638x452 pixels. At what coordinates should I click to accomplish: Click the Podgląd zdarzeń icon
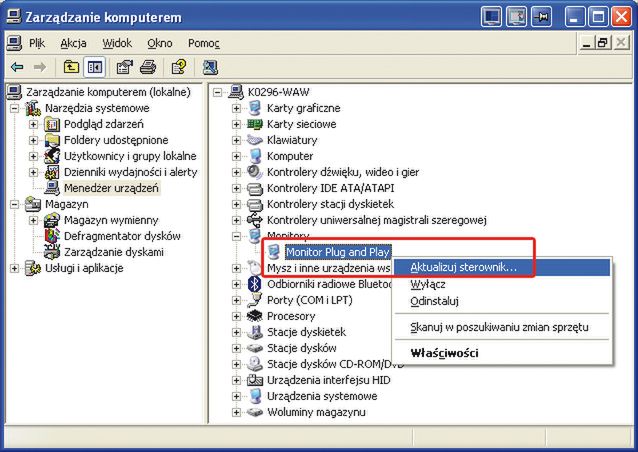[52, 124]
